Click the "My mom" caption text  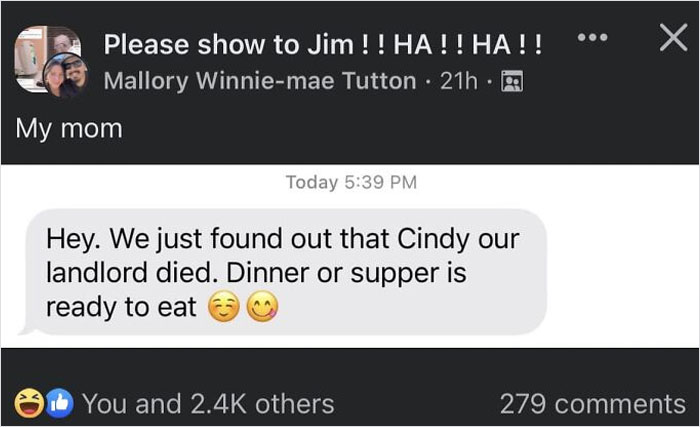[x=69, y=129]
